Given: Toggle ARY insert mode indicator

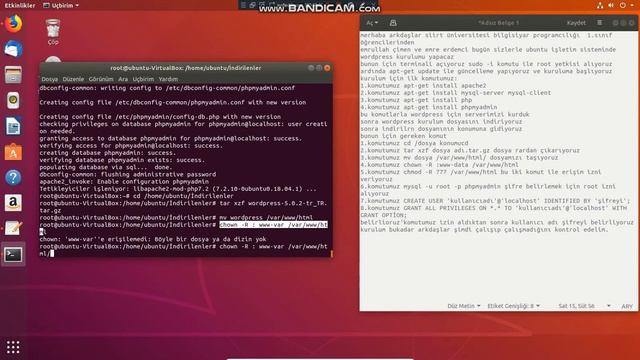Looking at the screenshot, I should 627,306.
